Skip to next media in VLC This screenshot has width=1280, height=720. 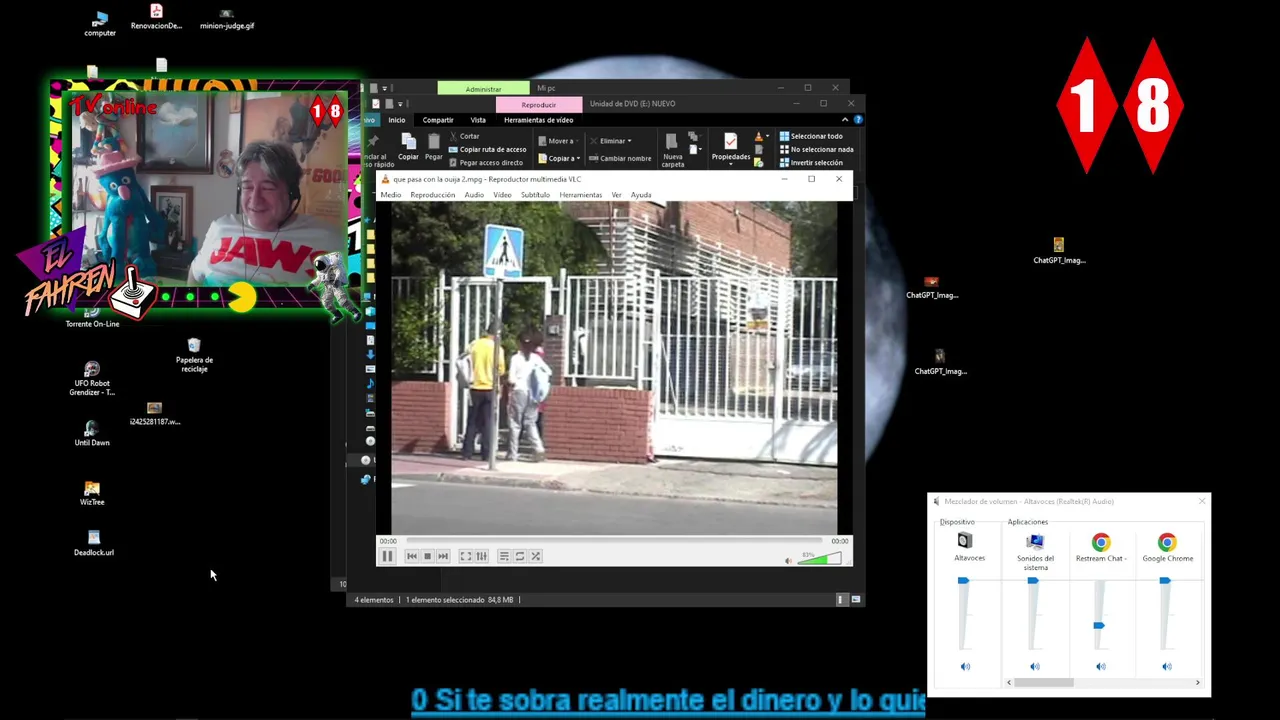point(443,556)
